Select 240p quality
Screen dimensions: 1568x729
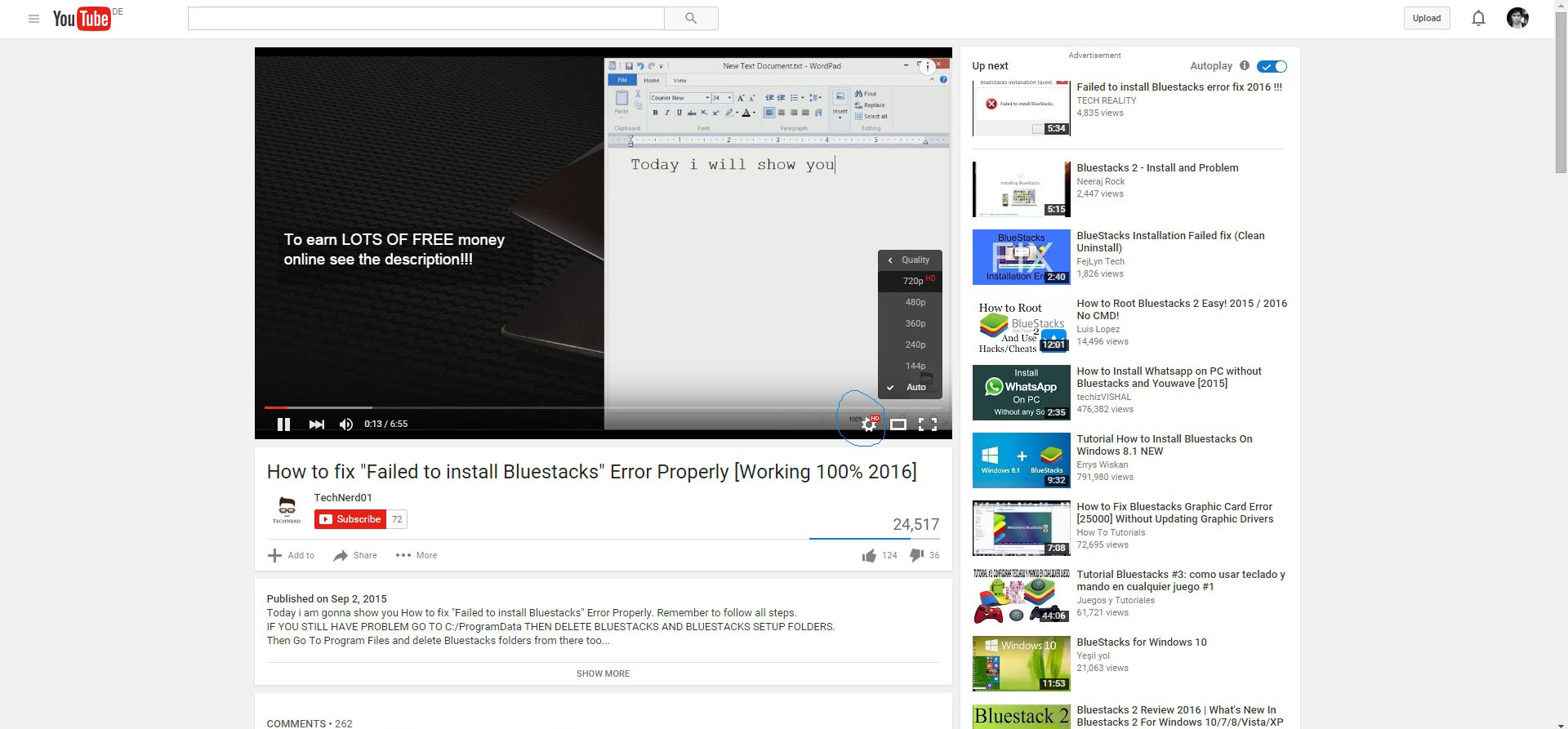910,344
